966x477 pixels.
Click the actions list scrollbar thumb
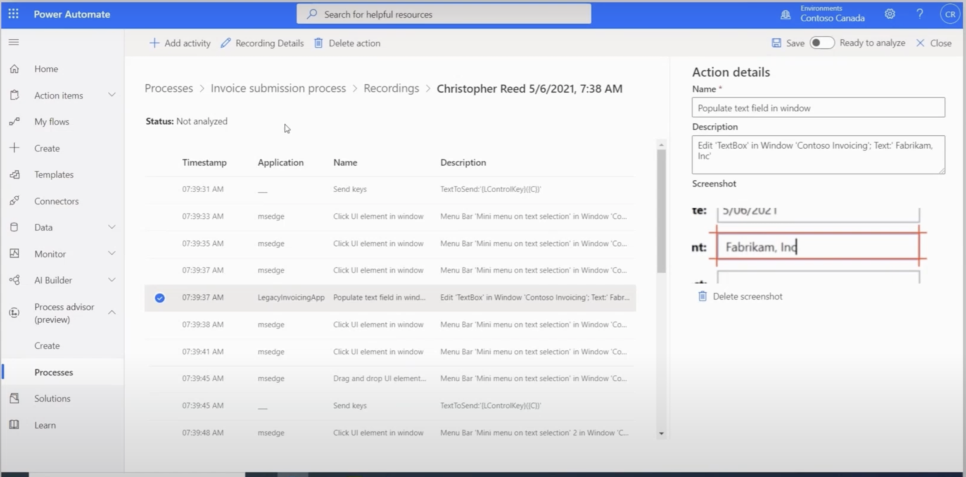pos(662,211)
